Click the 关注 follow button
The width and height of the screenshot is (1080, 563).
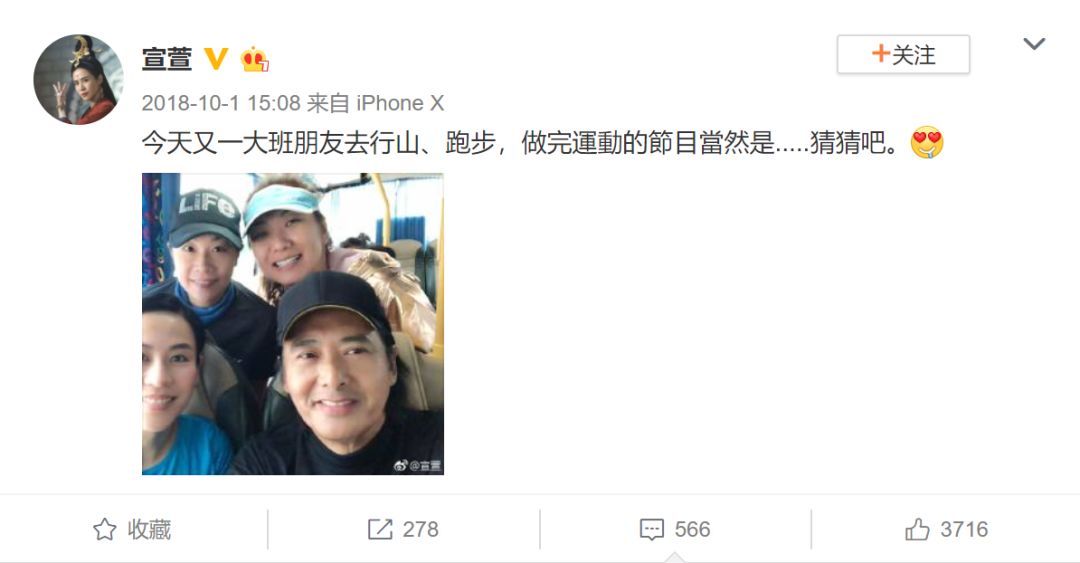(x=903, y=54)
